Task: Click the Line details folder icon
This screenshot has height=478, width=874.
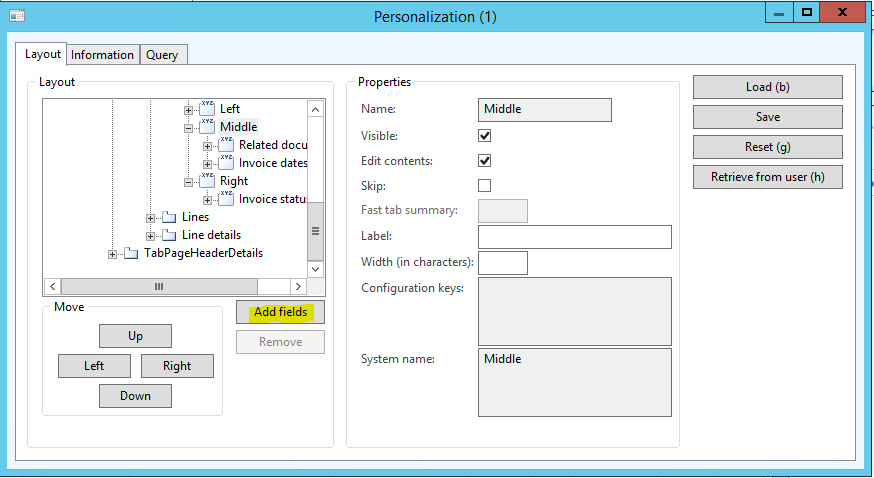Action: coord(169,235)
